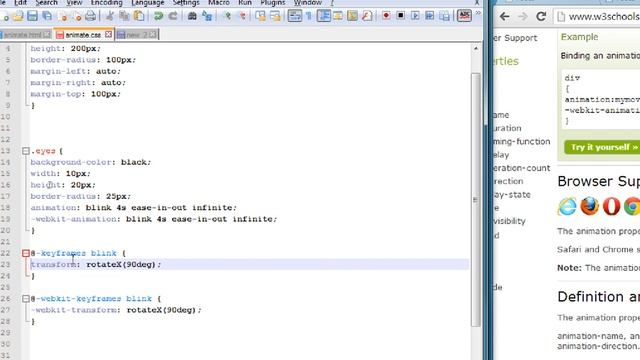Open the Encoding menu
This screenshot has height=360, width=640.
coord(107,3)
